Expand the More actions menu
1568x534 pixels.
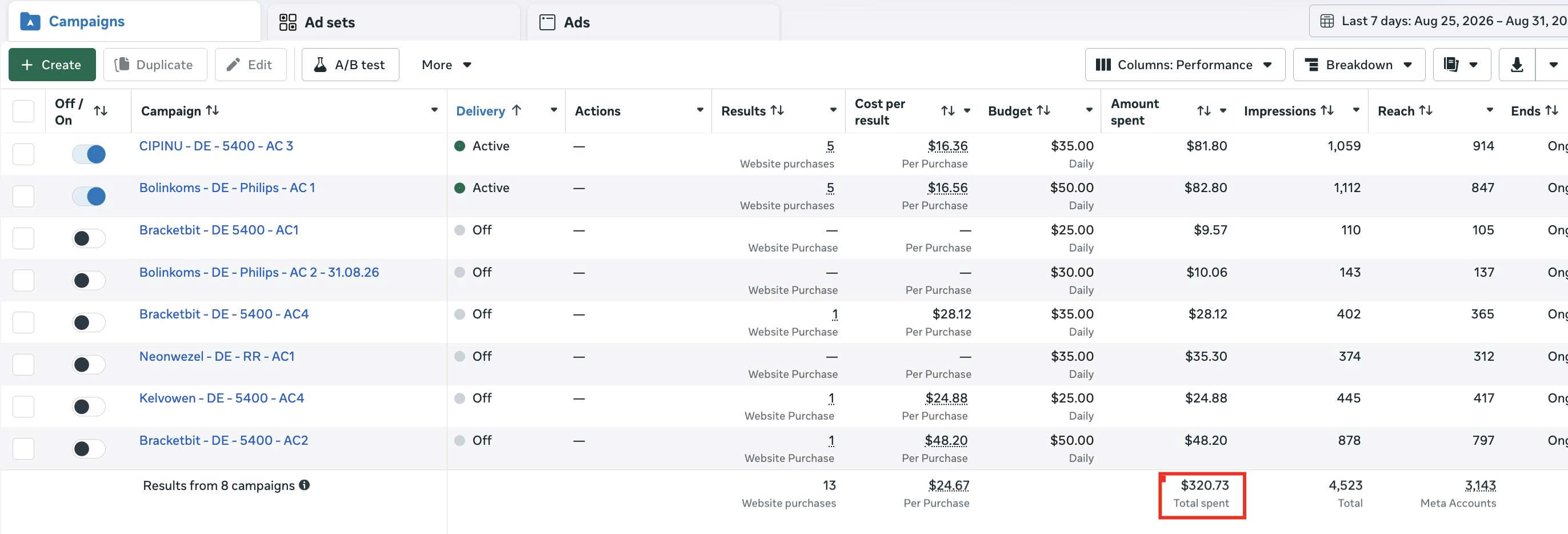click(x=446, y=65)
